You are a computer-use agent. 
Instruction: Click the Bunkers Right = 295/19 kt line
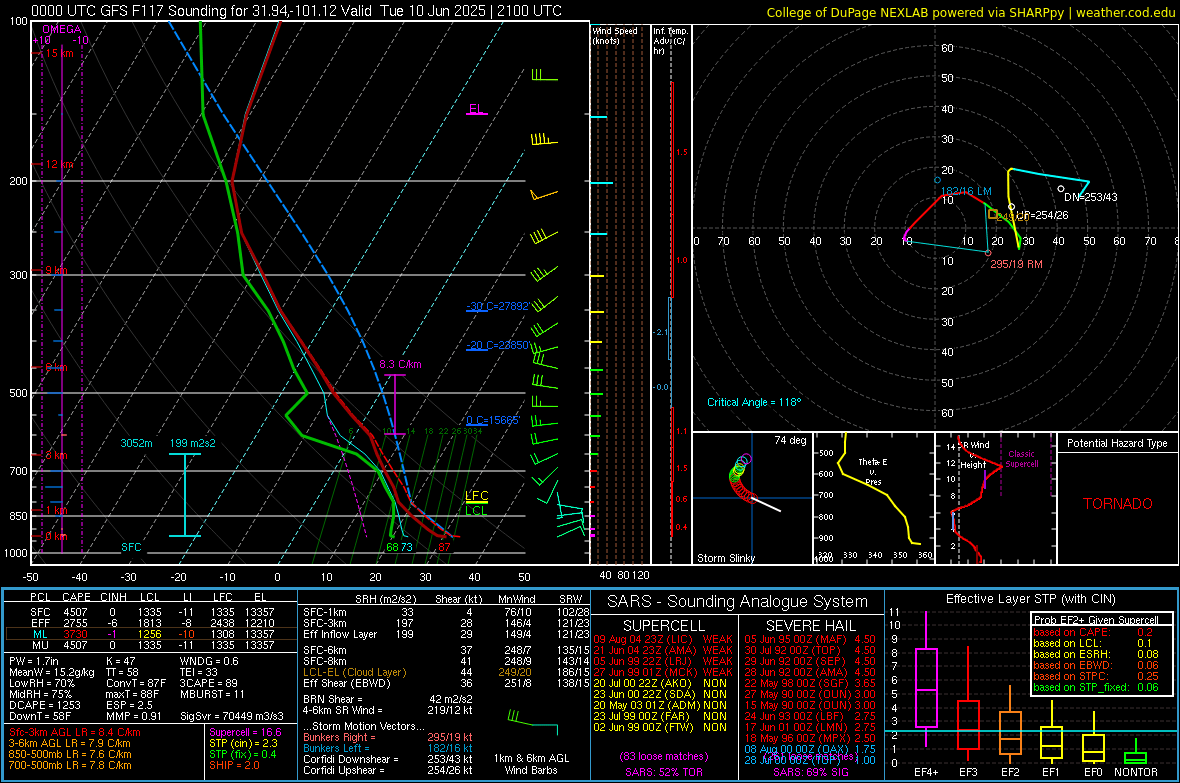388,738
